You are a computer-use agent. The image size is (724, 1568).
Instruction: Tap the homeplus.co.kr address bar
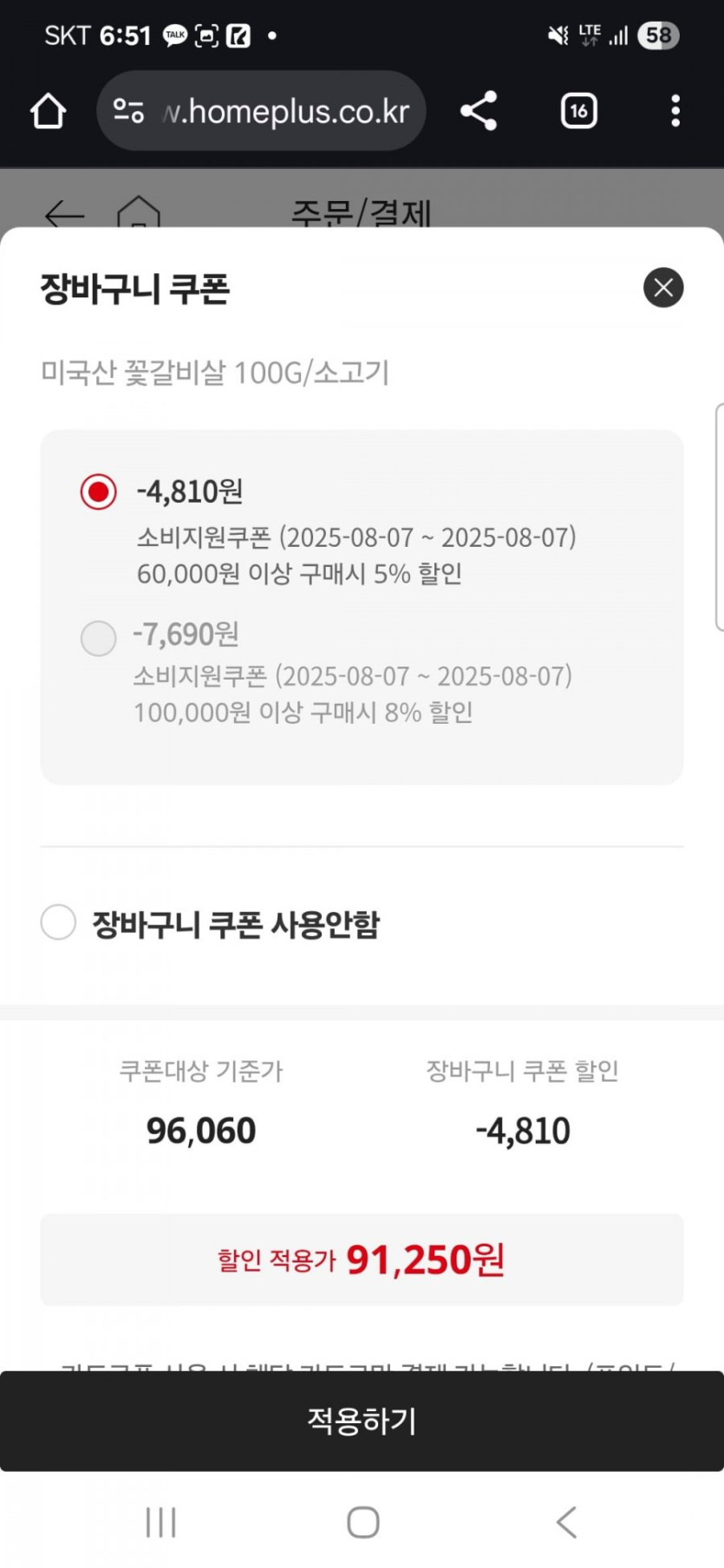click(286, 111)
